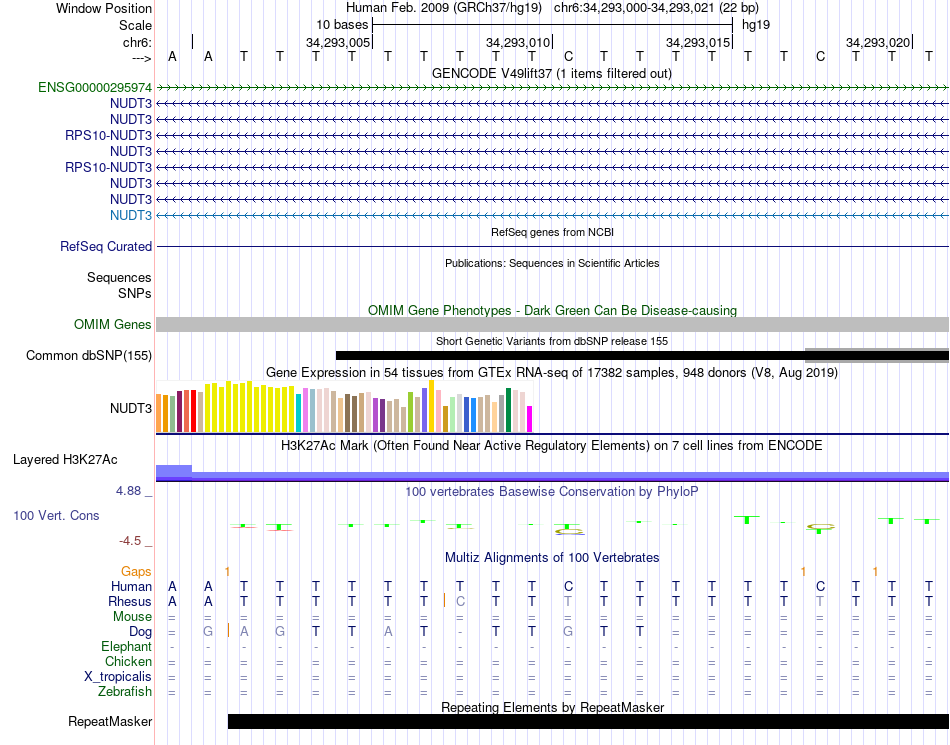Select the Mouse alignment row label
Image resolution: width=950 pixels, height=745 pixels.
point(132,617)
